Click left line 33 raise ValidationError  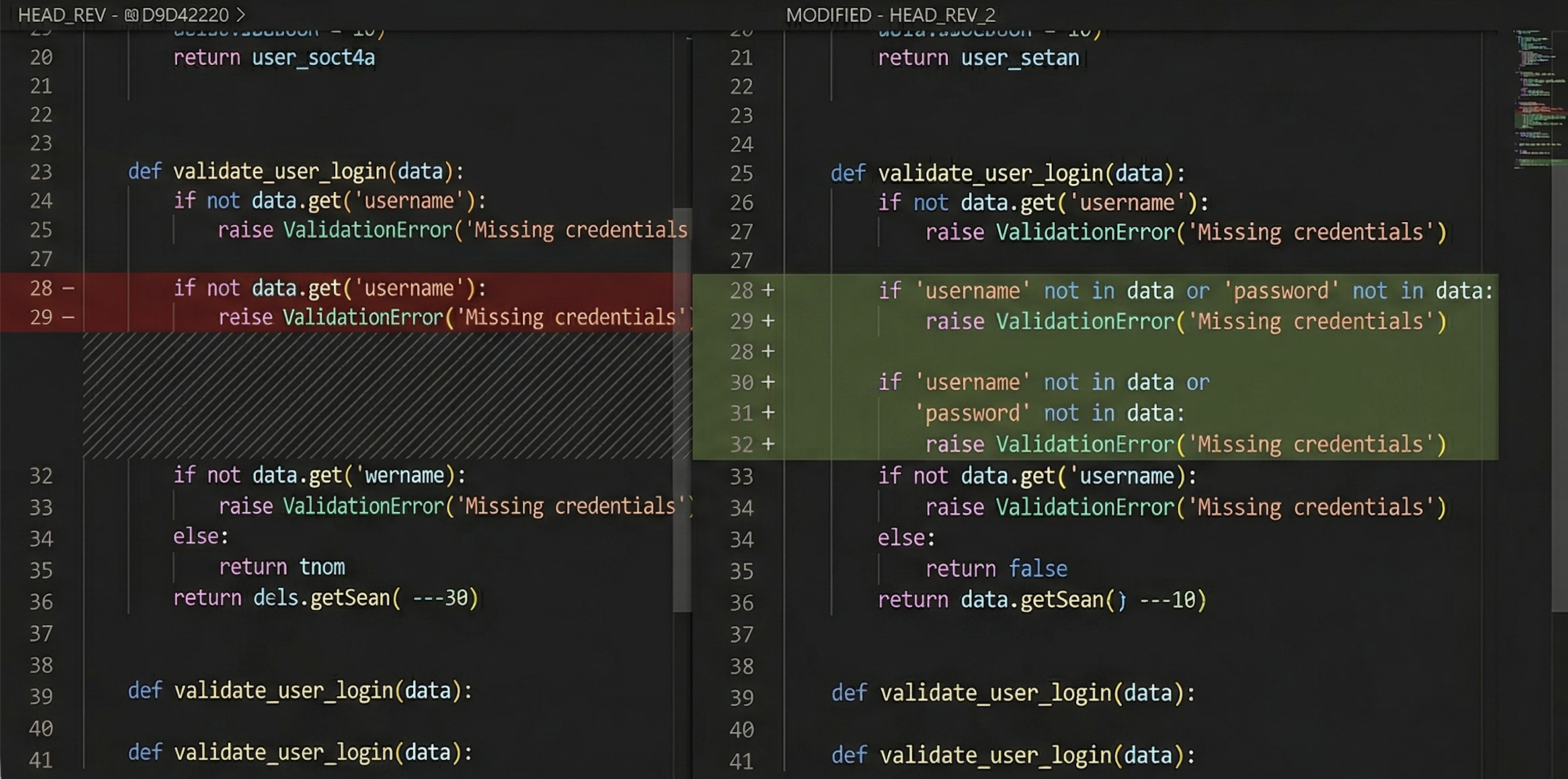click(455, 506)
